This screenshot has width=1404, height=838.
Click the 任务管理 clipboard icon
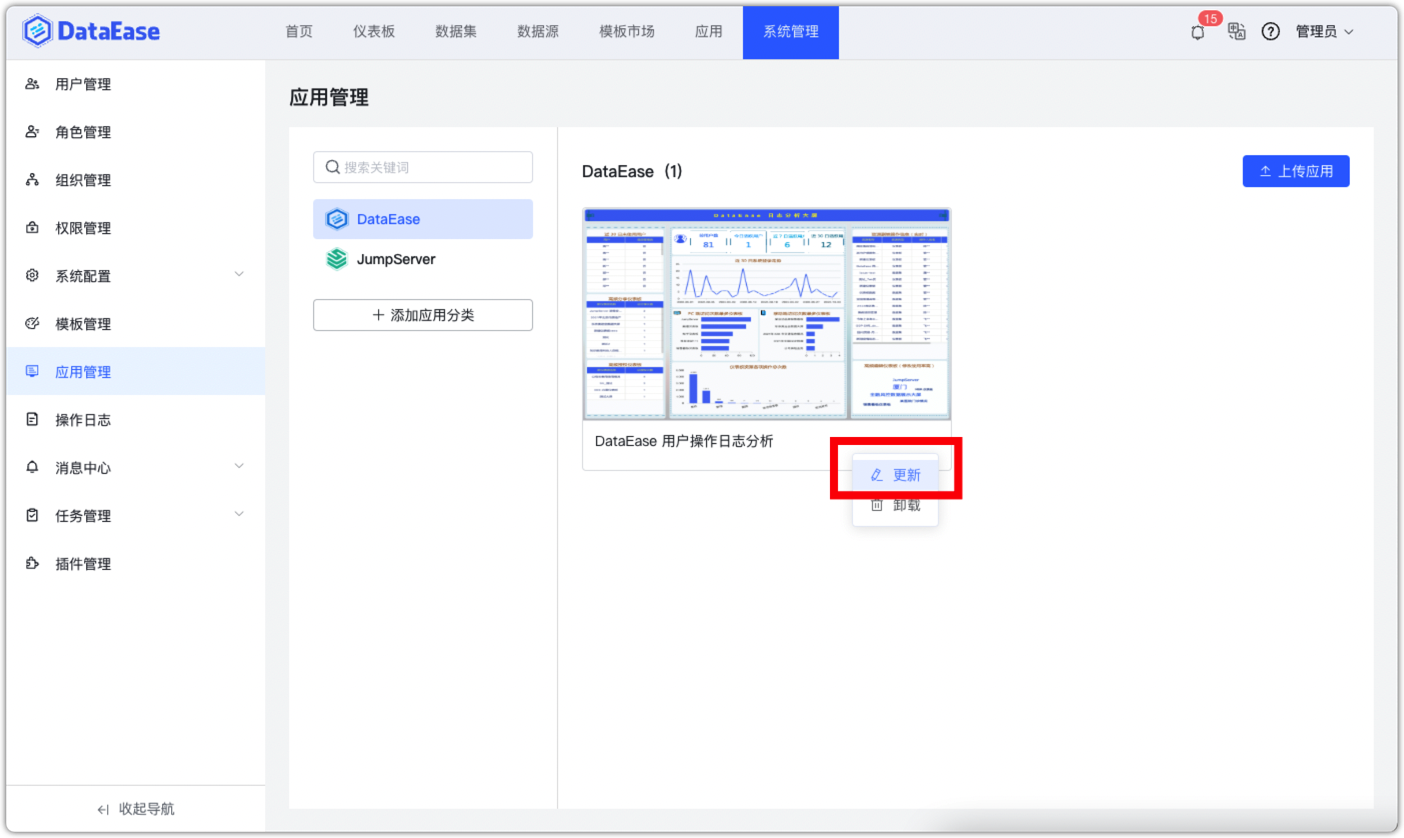[x=32, y=516]
